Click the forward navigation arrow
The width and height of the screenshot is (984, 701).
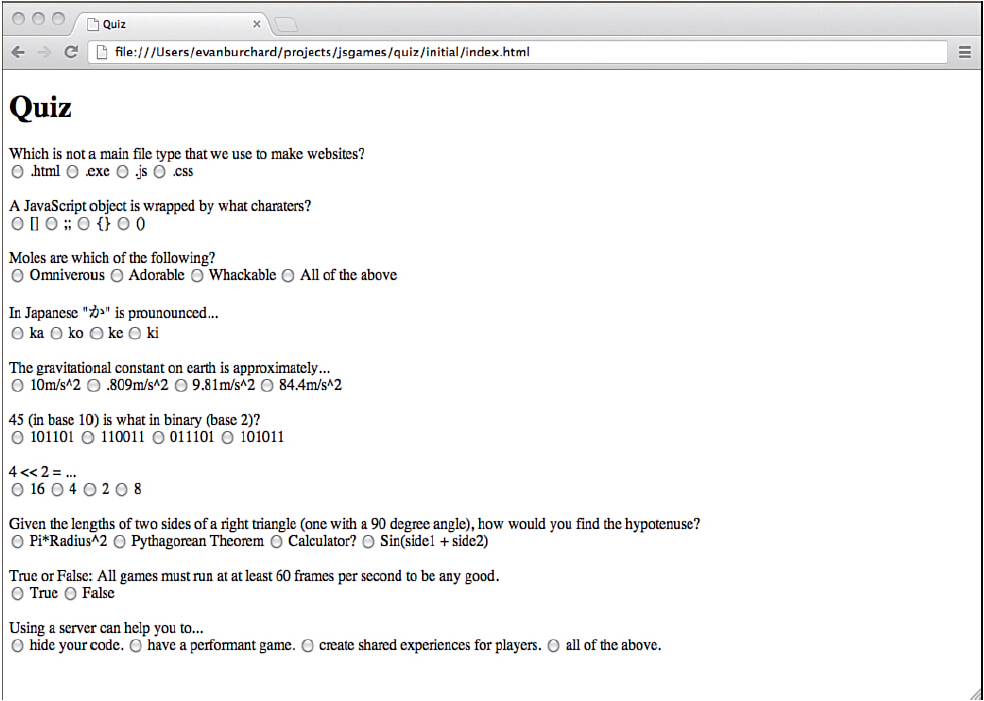(x=44, y=53)
